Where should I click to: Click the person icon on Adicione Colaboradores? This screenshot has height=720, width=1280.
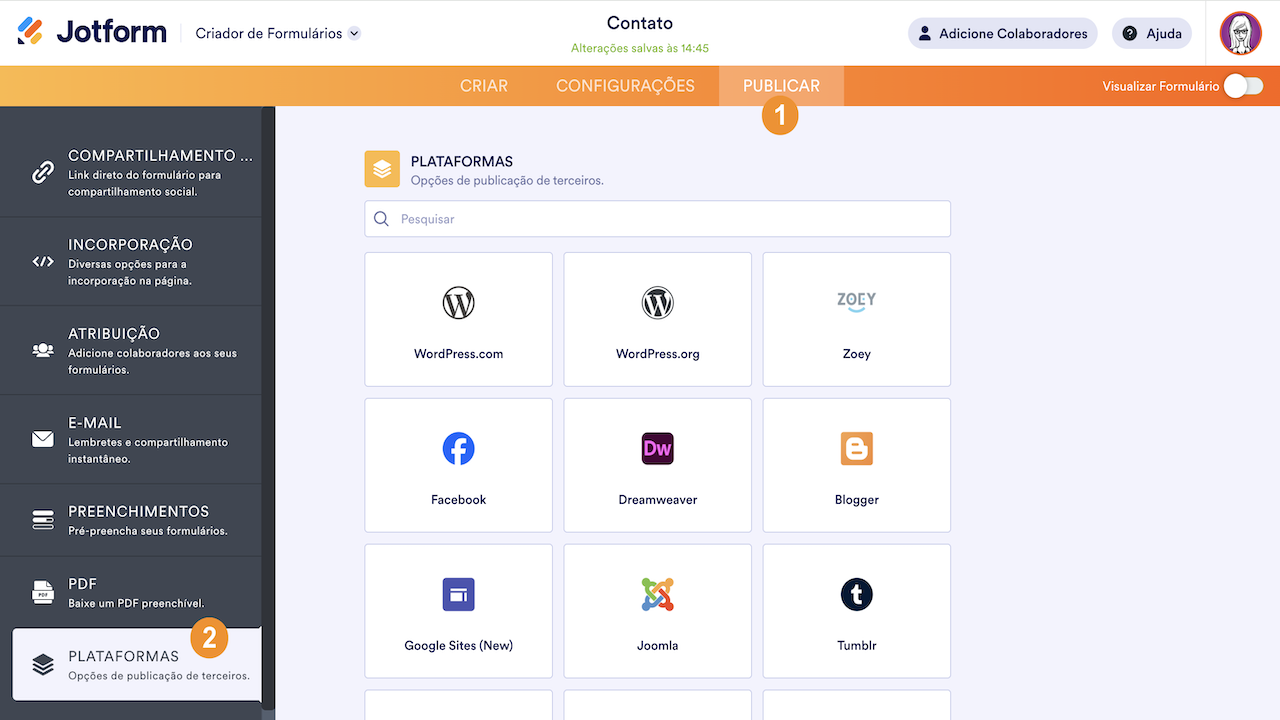coord(925,33)
